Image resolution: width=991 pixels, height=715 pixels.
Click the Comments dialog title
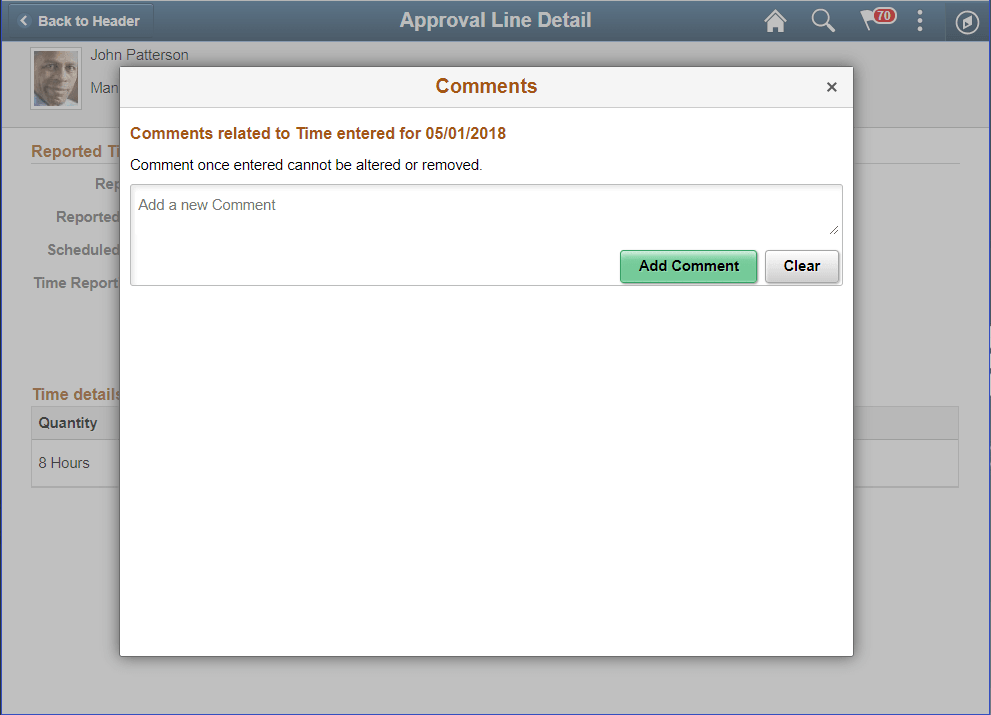tap(486, 86)
